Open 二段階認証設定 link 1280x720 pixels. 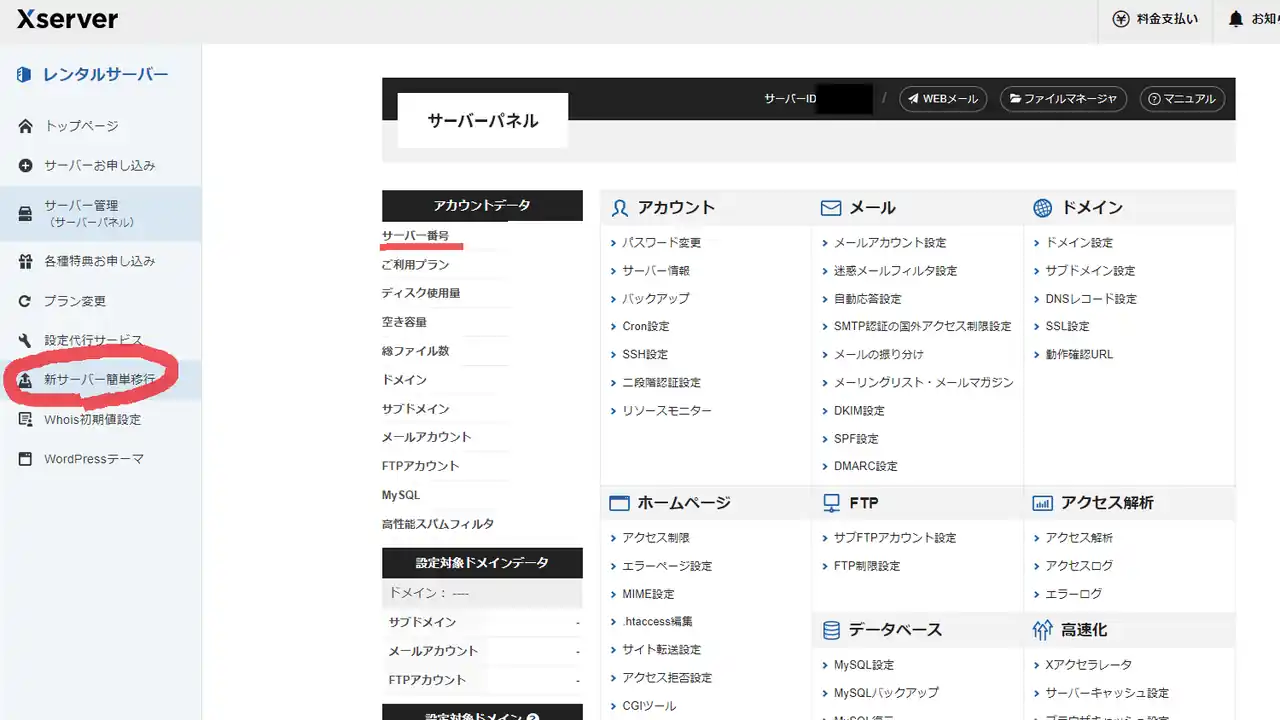pyautogui.click(x=661, y=383)
